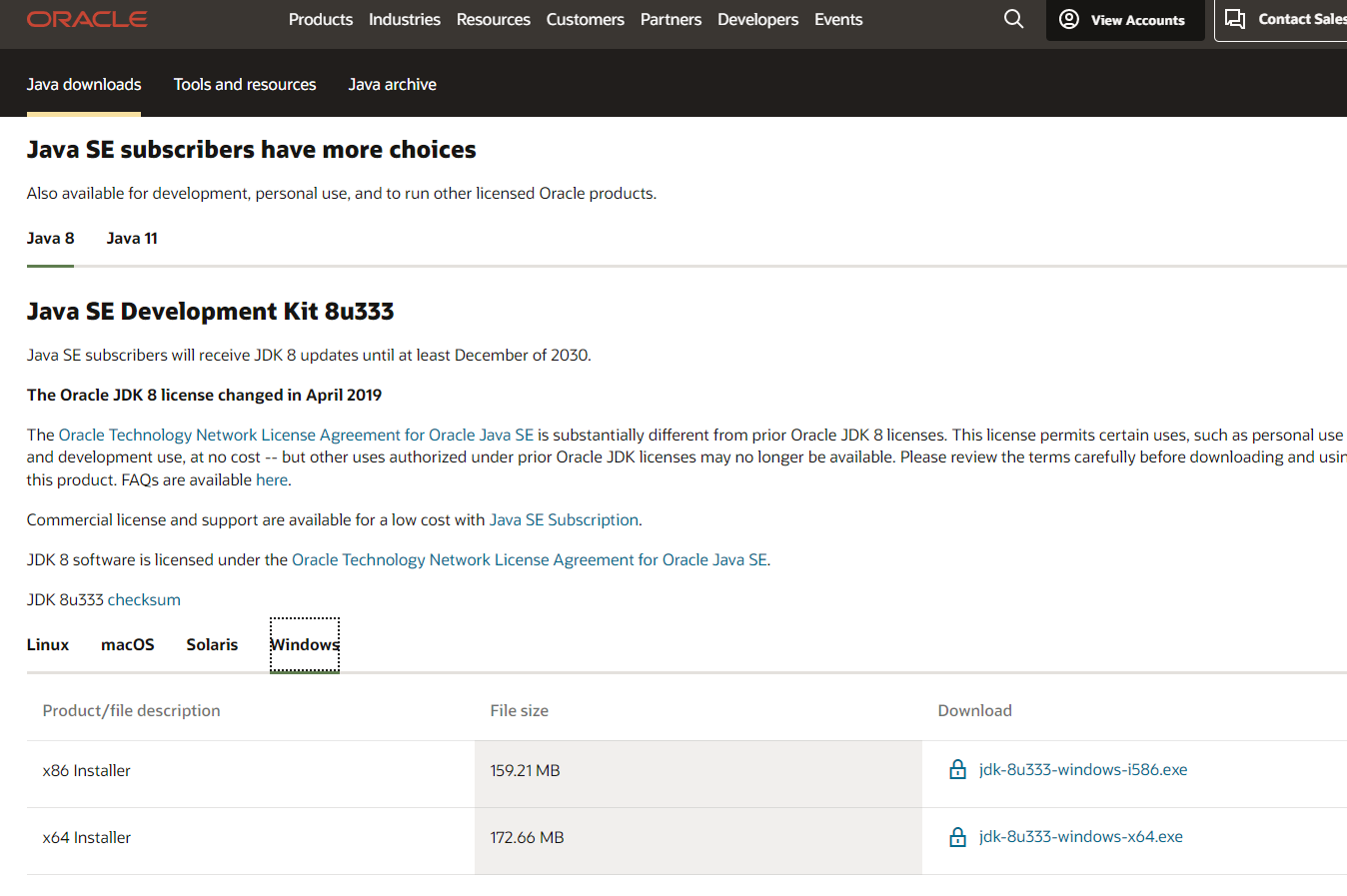The height and width of the screenshot is (896, 1347).
Task: Select the Java downloads tab
Action: 84,84
